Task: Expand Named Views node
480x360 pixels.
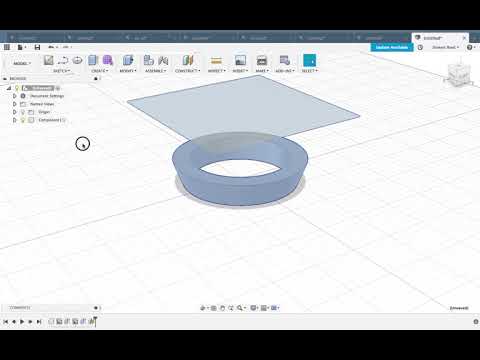Action: 14,104
